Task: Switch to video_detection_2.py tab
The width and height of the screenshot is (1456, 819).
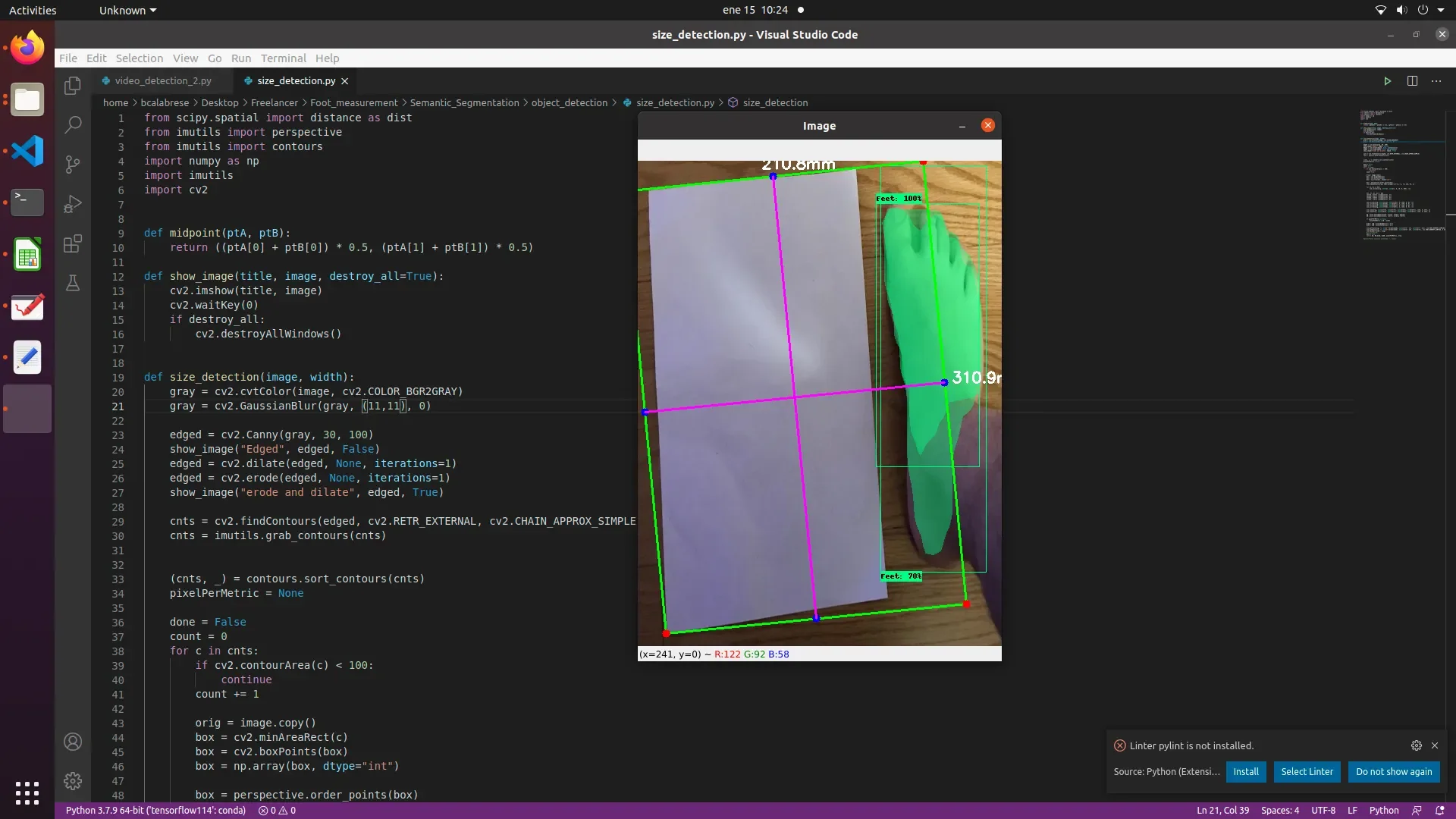Action: coord(162,80)
